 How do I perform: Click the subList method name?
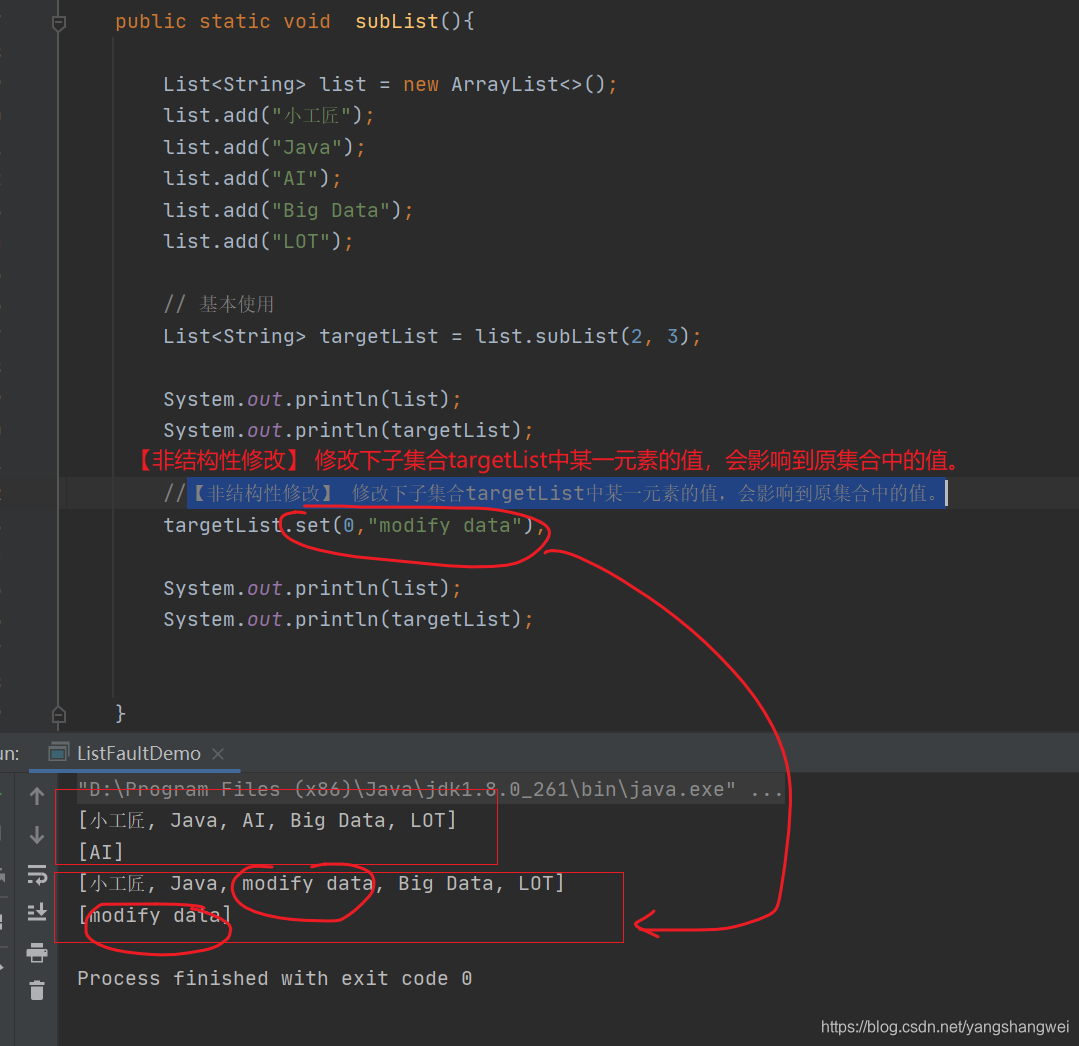[397, 21]
